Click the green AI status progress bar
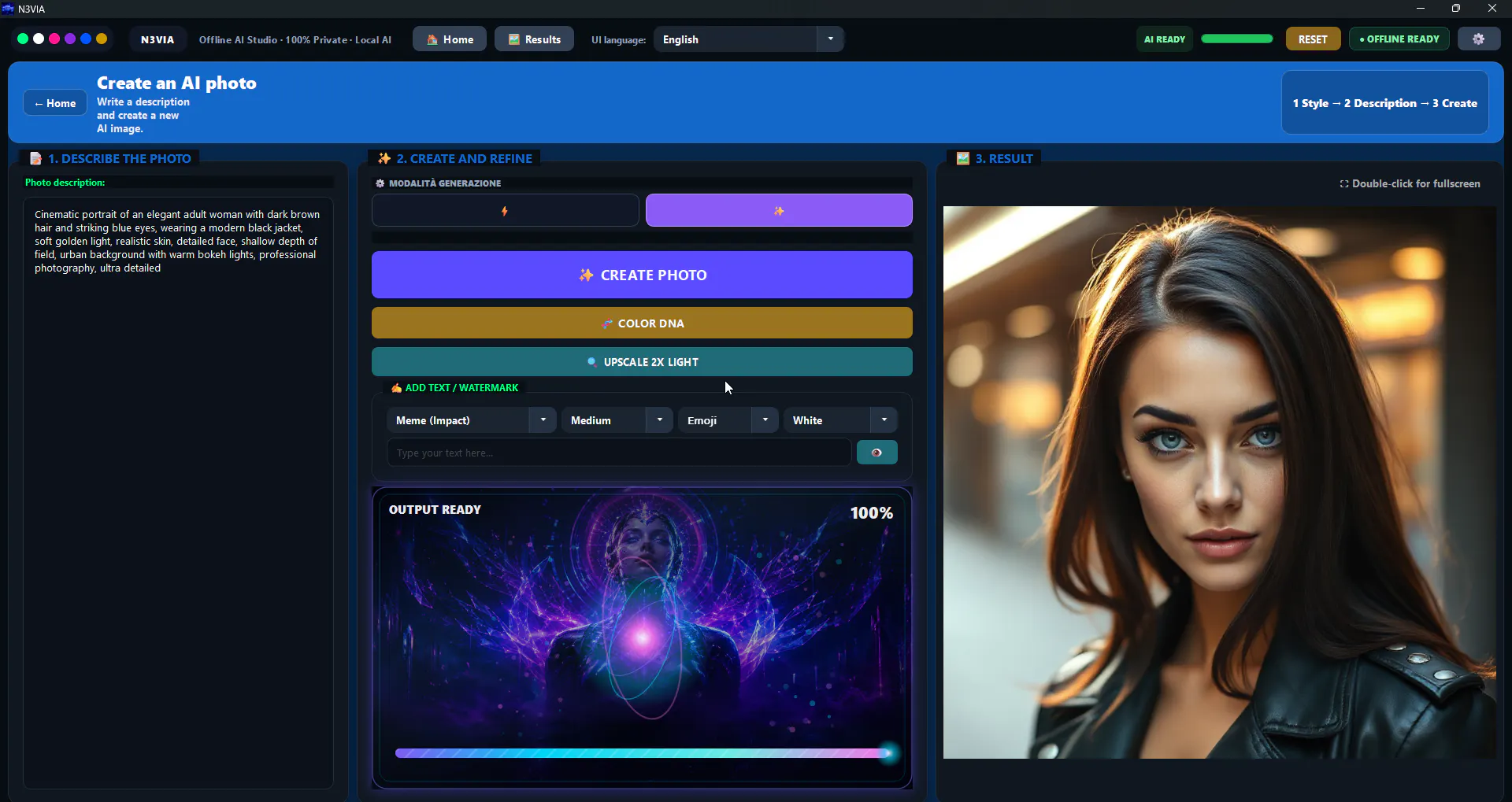 tap(1237, 39)
